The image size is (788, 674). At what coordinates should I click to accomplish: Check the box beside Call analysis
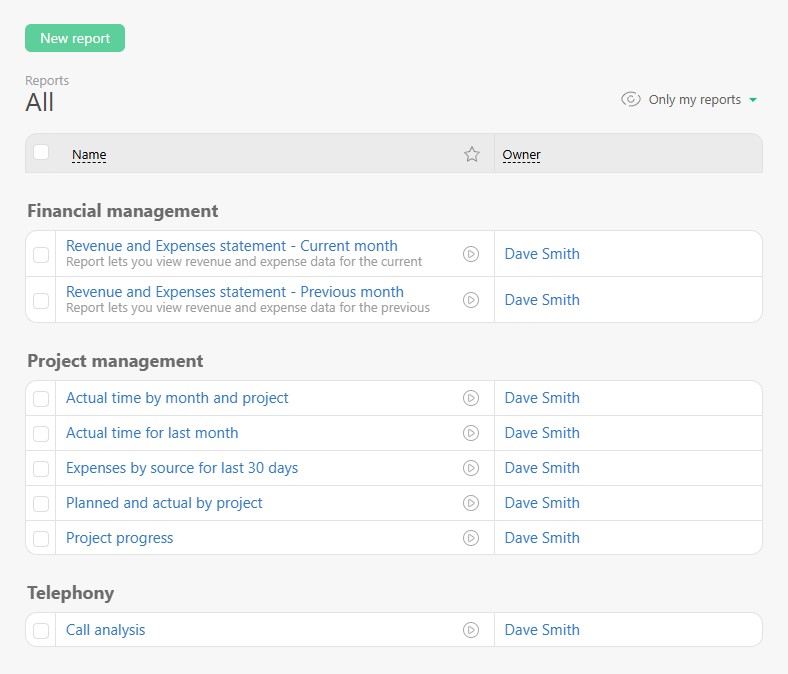[41, 630]
